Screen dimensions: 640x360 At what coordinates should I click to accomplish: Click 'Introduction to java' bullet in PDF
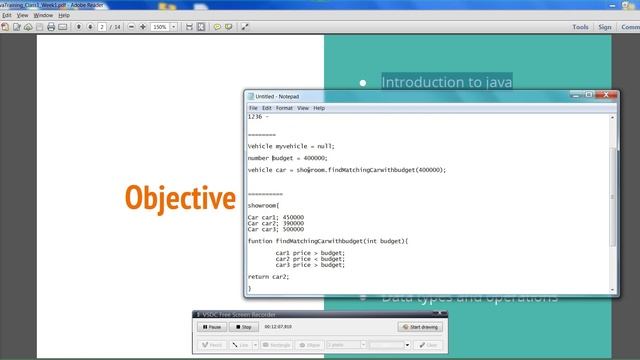pos(447,82)
